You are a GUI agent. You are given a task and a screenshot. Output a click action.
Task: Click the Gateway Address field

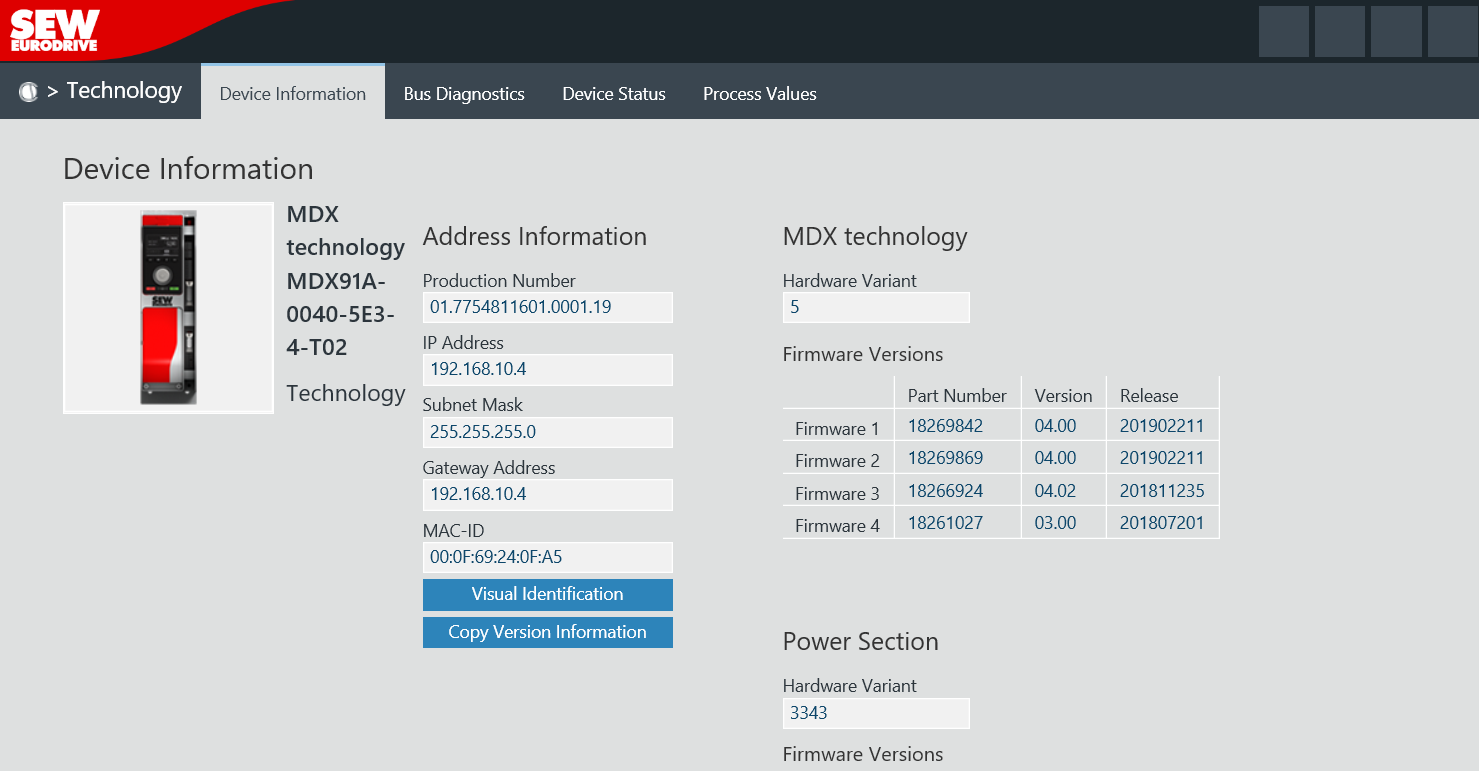pos(547,494)
